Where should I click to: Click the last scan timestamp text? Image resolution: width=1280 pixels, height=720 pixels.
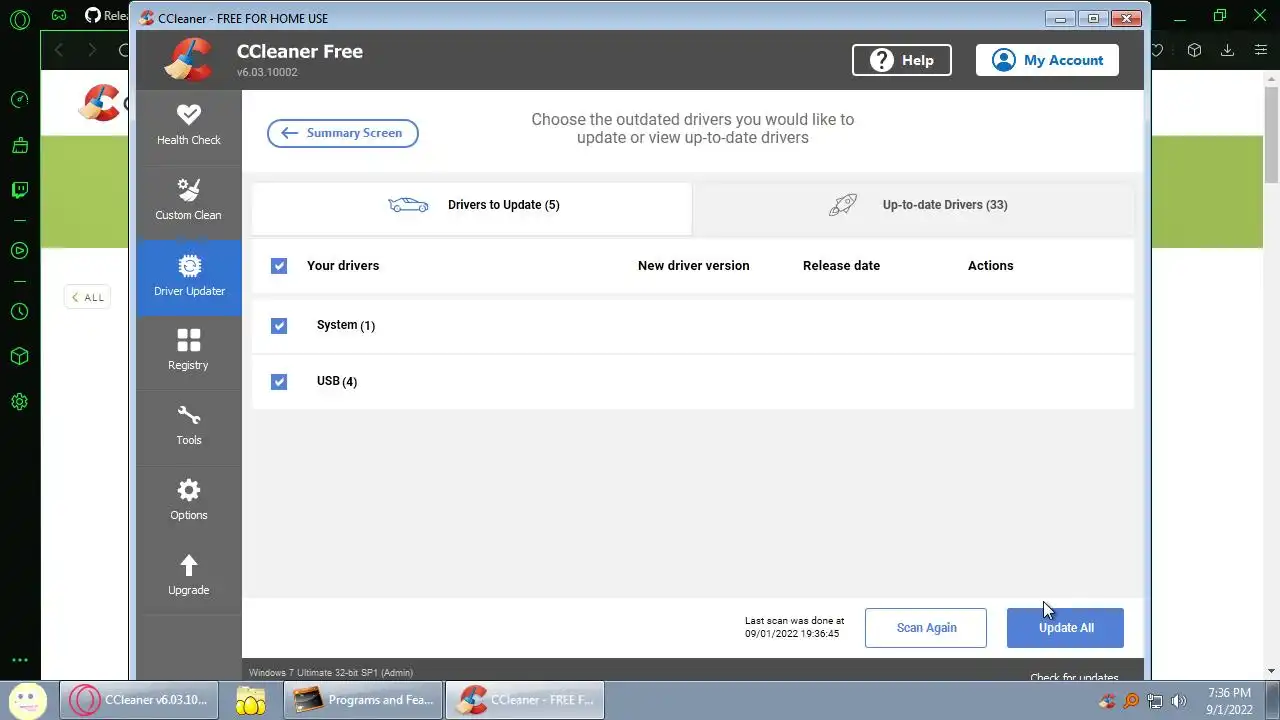[x=794, y=627]
